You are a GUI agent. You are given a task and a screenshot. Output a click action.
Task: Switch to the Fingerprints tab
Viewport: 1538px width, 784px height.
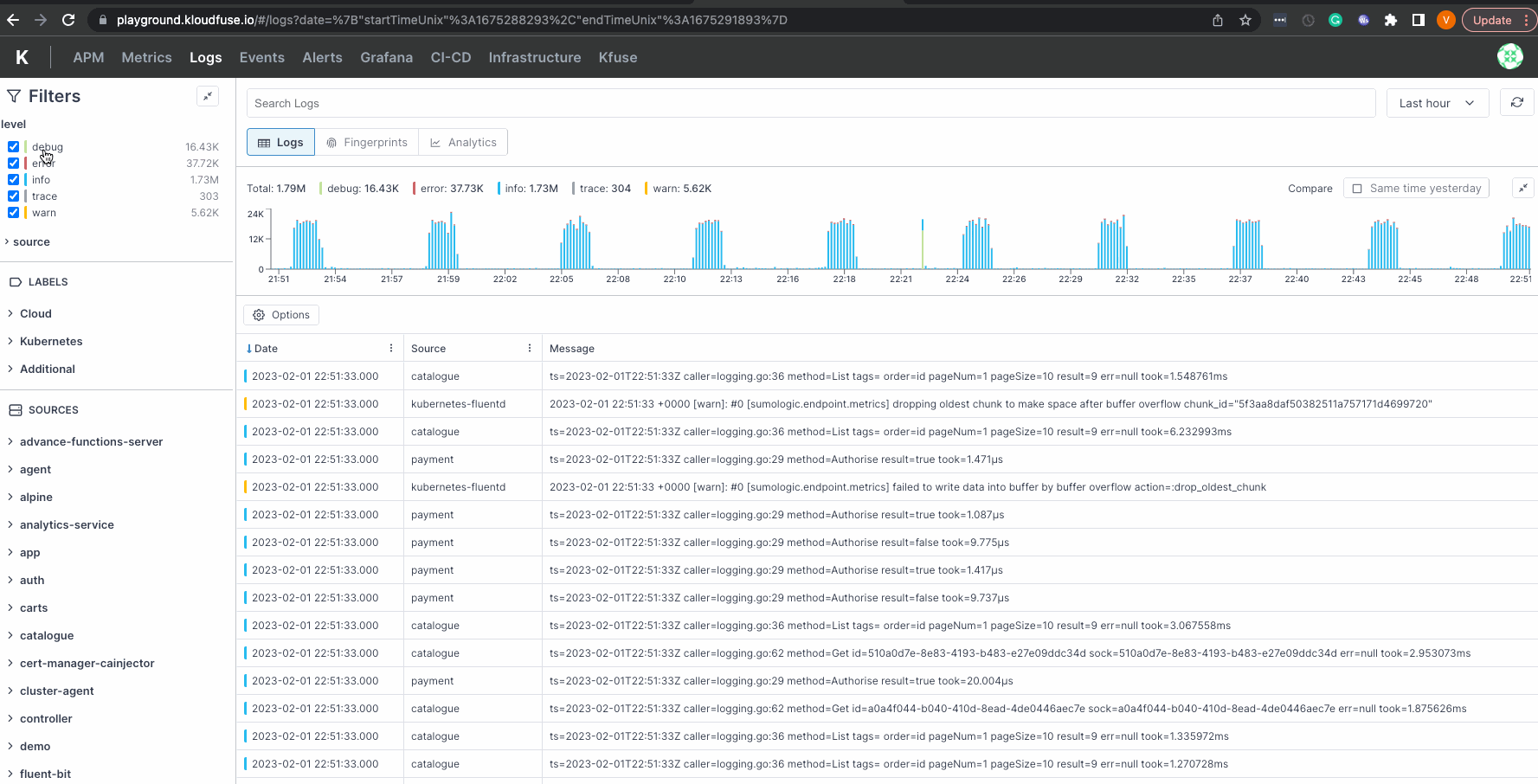click(366, 143)
